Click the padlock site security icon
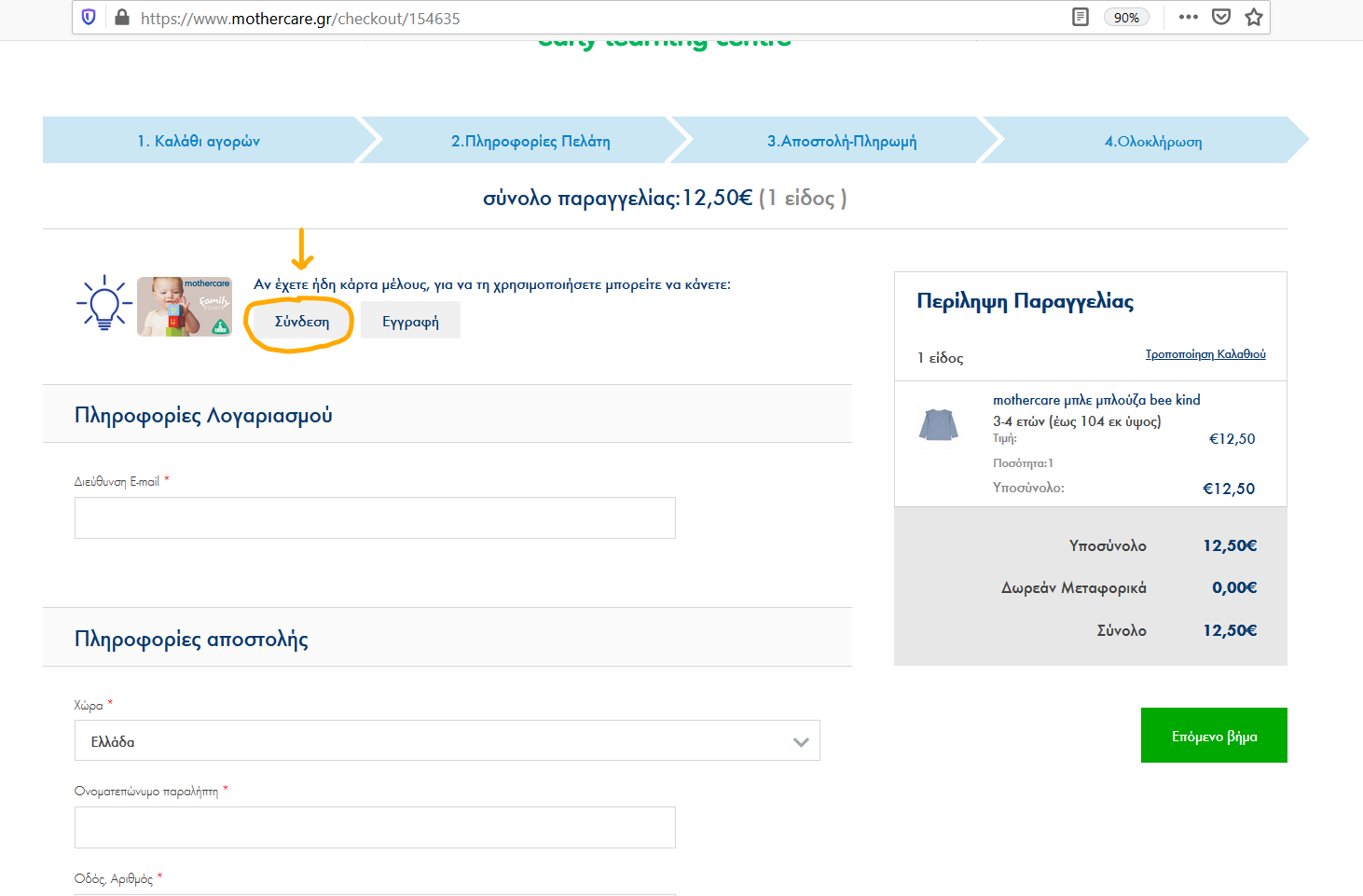The height and width of the screenshot is (896, 1363). tap(121, 17)
